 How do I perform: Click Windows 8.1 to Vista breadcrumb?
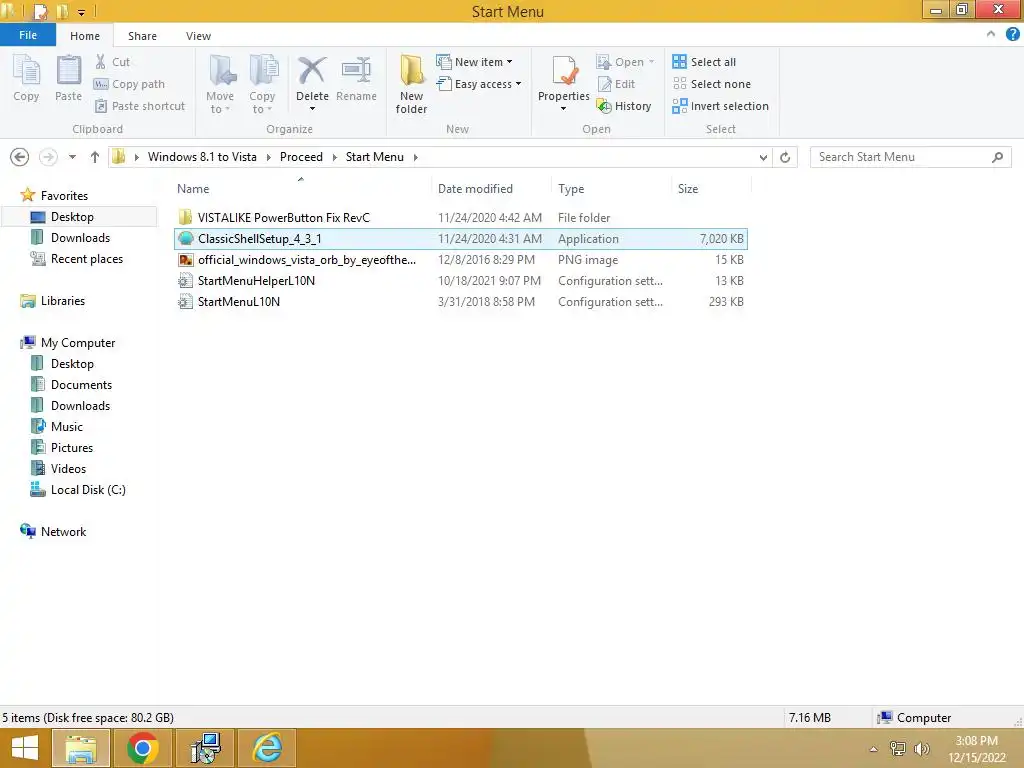(x=202, y=157)
